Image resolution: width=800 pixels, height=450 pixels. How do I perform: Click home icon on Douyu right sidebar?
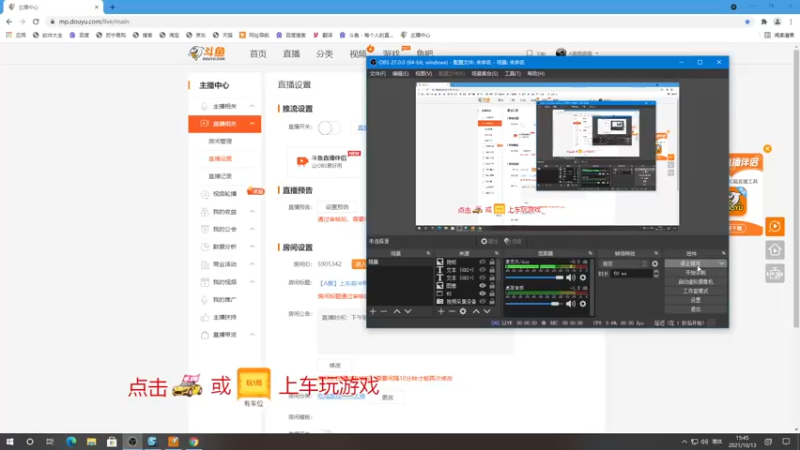[774, 250]
